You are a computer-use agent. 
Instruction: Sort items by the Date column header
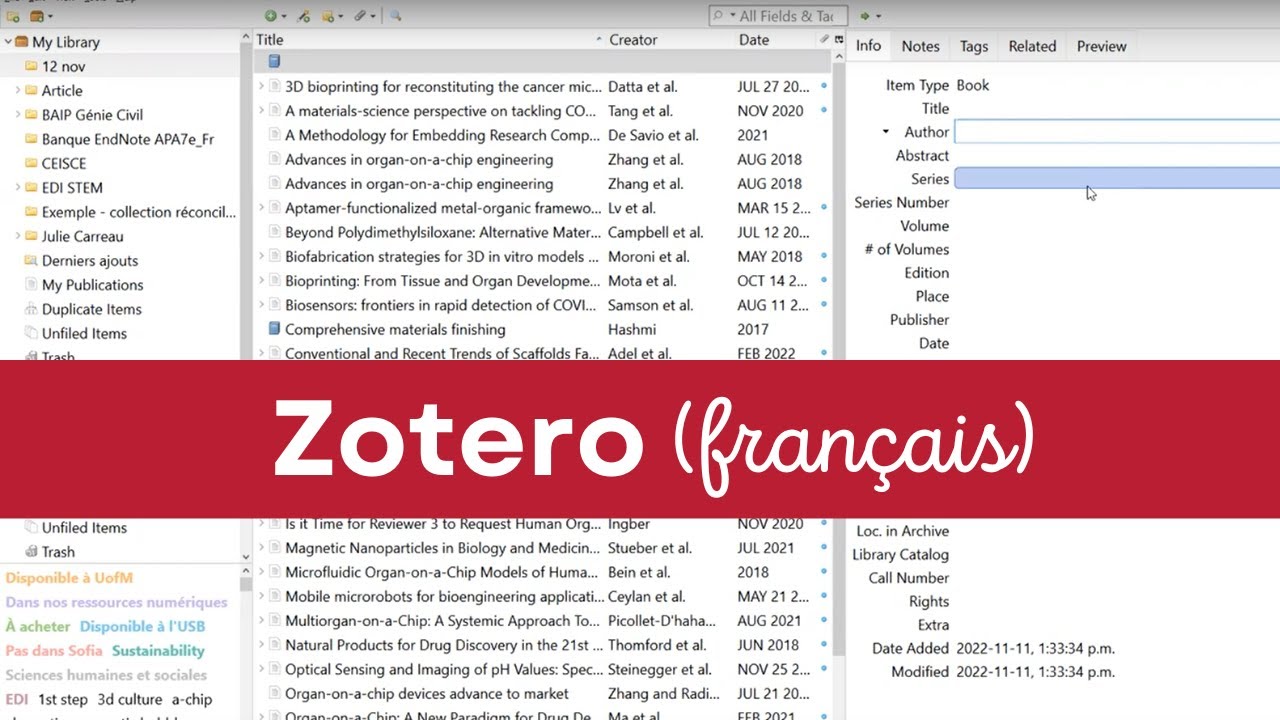pyautogui.click(x=775, y=40)
